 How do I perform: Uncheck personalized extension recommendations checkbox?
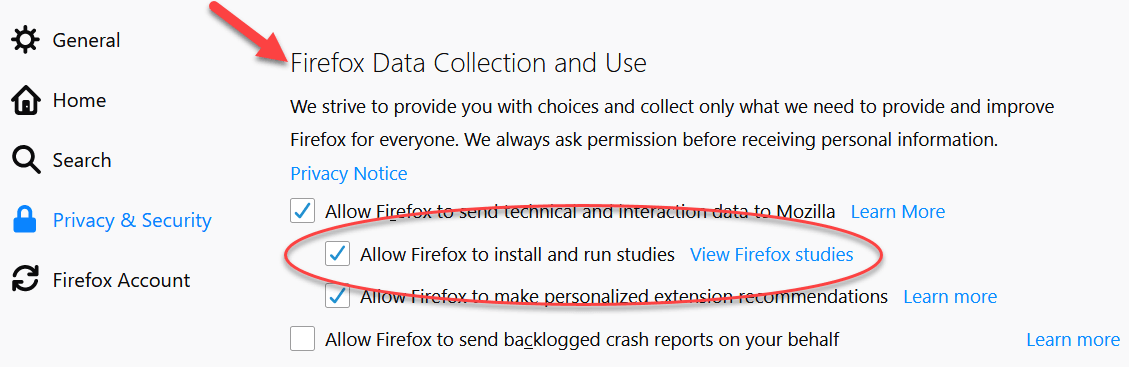coord(338,296)
